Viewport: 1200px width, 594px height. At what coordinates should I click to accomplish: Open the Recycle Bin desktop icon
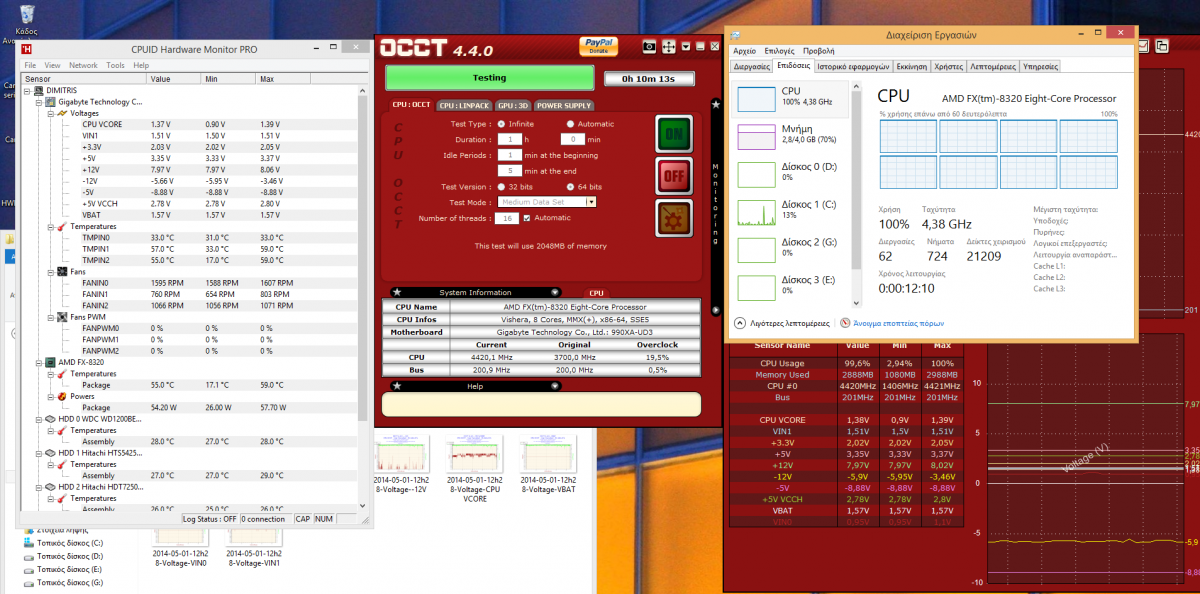click(26, 20)
